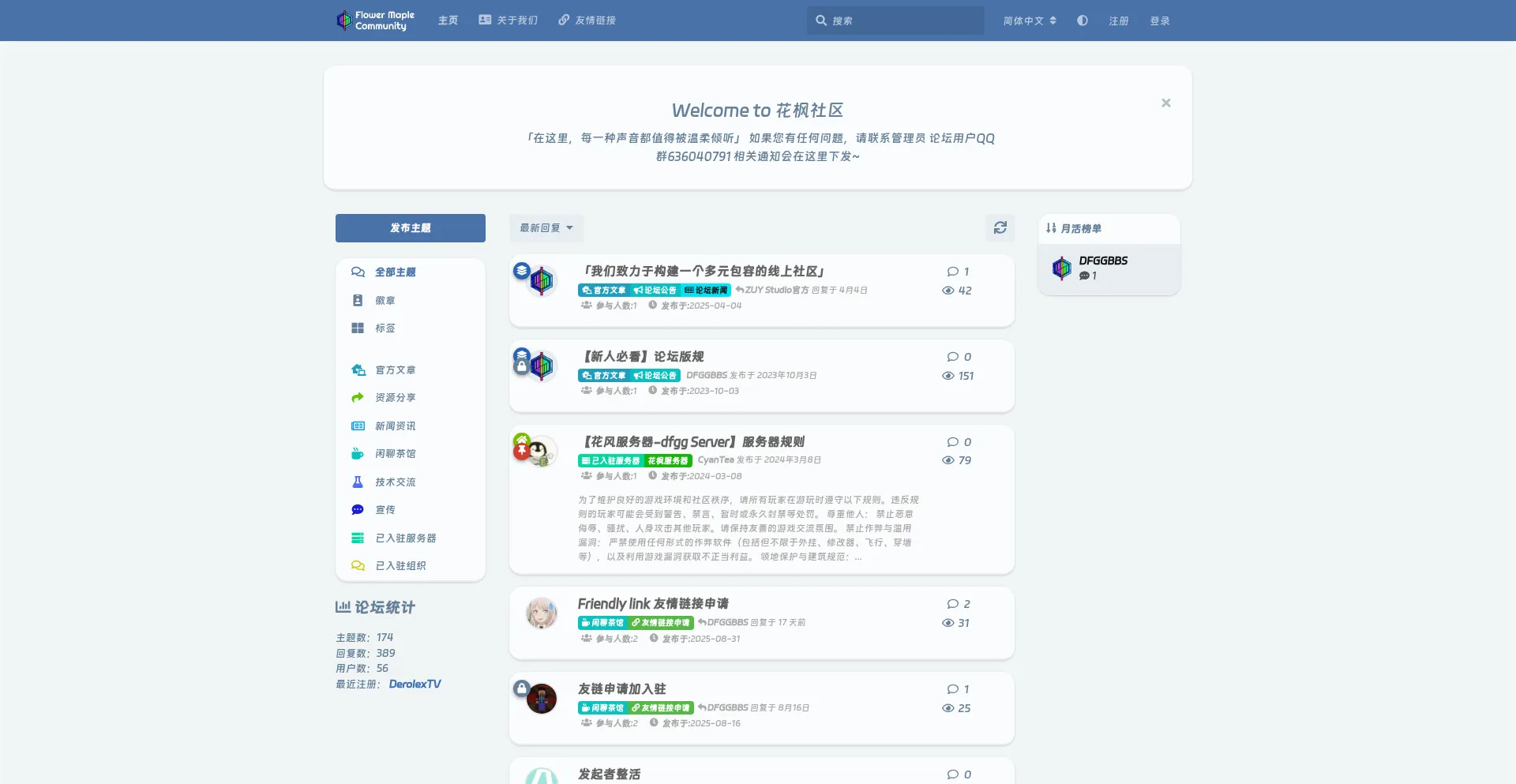Select the 闲聊茶馆 category in the sidebar

pyautogui.click(x=395, y=454)
